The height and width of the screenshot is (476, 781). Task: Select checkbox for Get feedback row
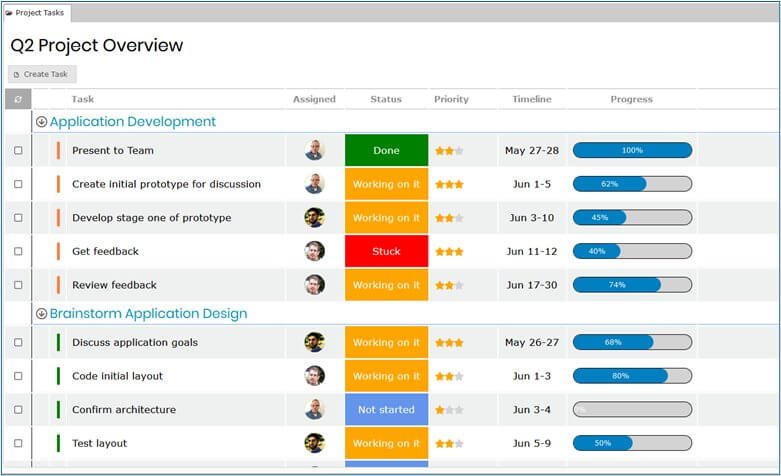(x=18, y=252)
